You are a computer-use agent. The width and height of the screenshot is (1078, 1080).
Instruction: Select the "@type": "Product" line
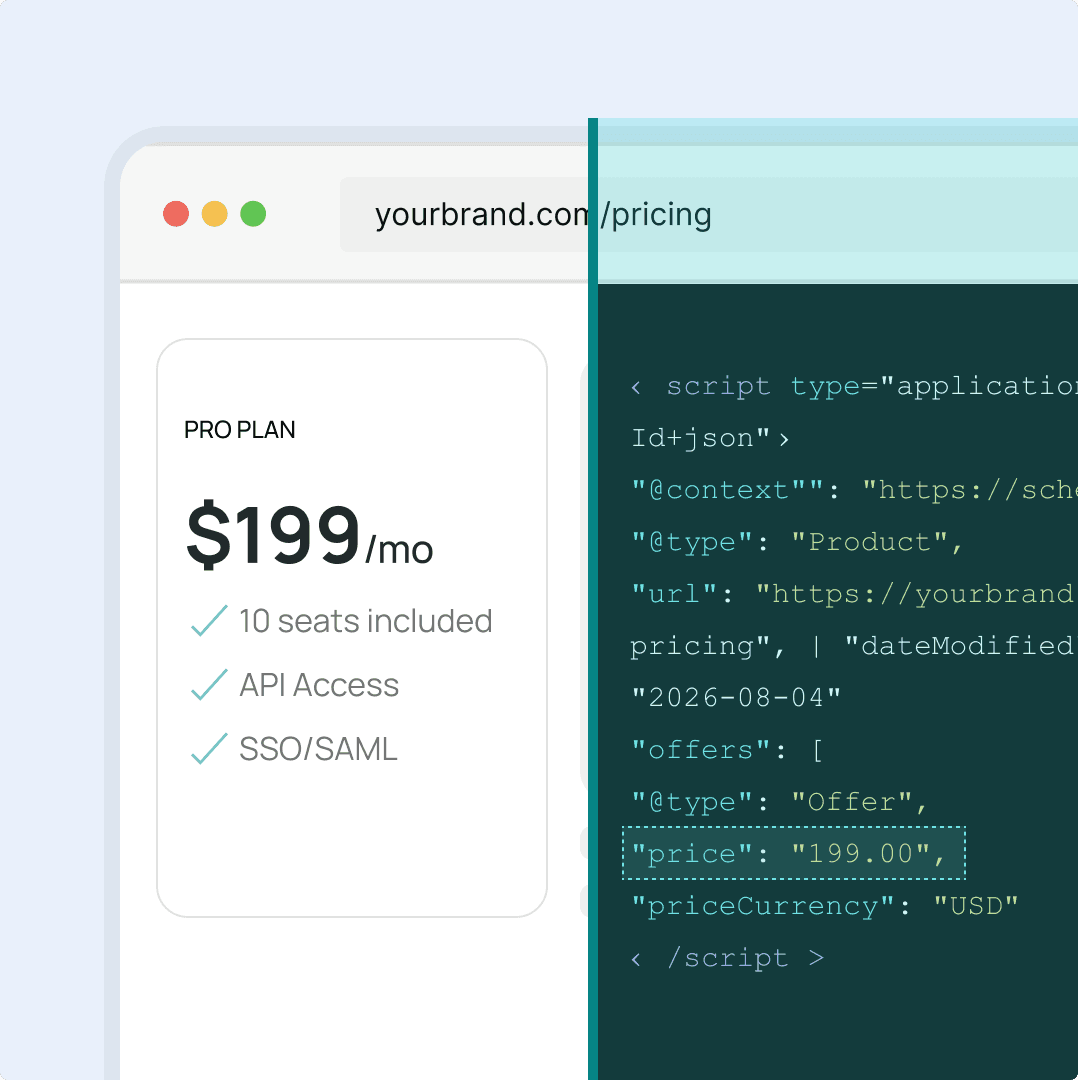tap(796, 542)
